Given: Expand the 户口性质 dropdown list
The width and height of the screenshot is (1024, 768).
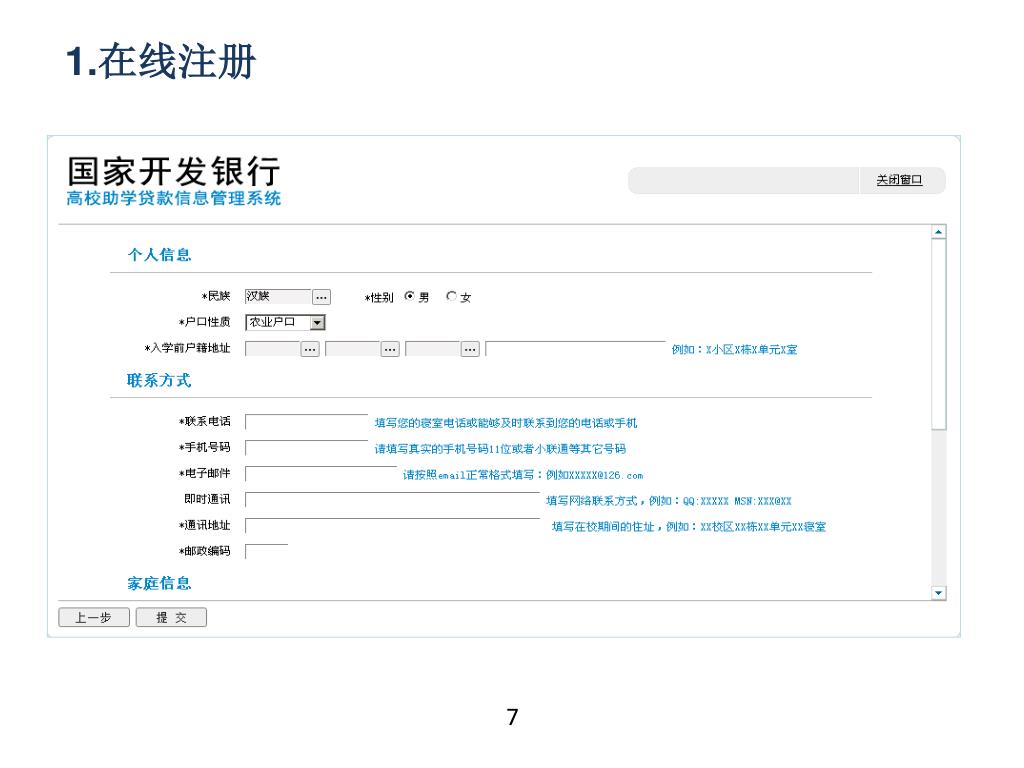Looking at the screenshot, I should coord(317,323).
